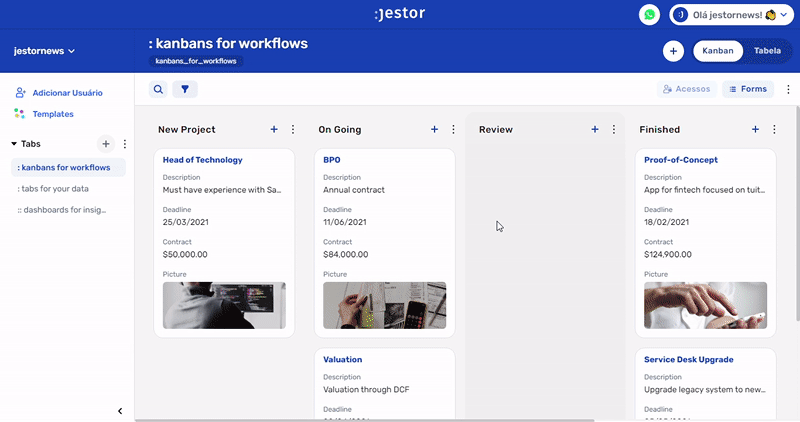Viewport: 800px width, 422px height.
Task: Add a card to the On Going column
Action: [x=434, y=130]
